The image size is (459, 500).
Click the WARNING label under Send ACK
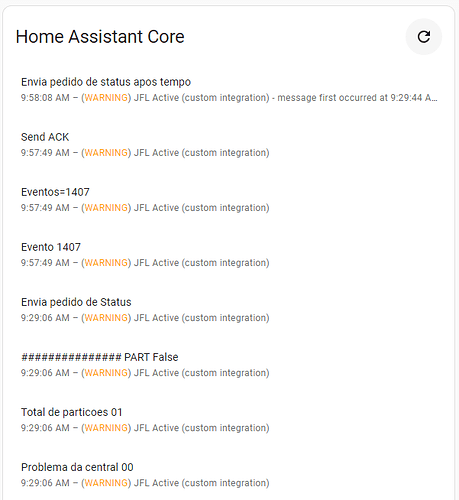click(x=106, y=153)
